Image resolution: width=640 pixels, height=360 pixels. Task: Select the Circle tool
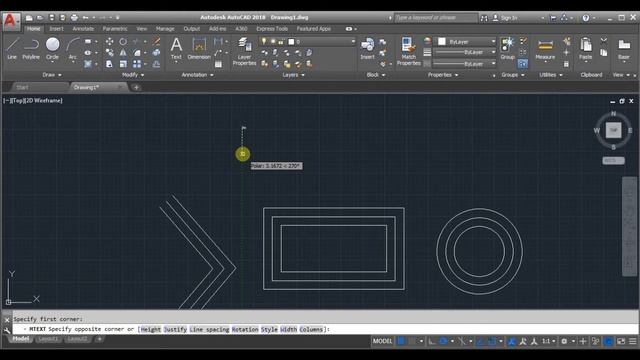click(52, 48)
